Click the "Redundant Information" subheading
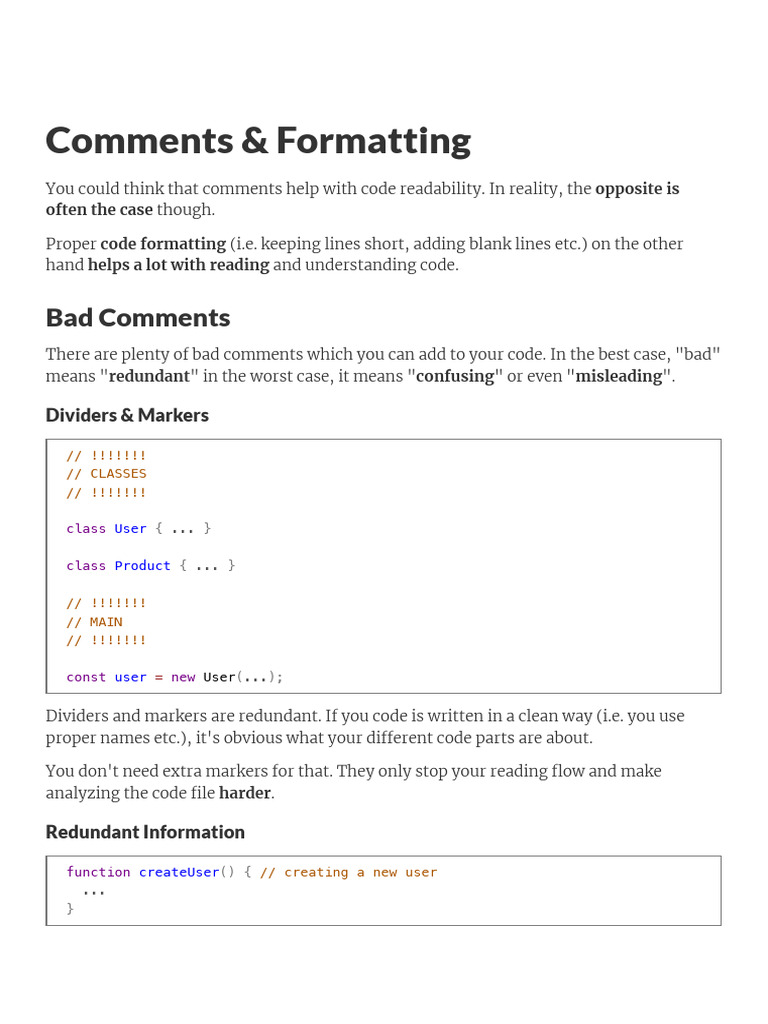Screen dimensions: 768x1024 pos(145,832)
